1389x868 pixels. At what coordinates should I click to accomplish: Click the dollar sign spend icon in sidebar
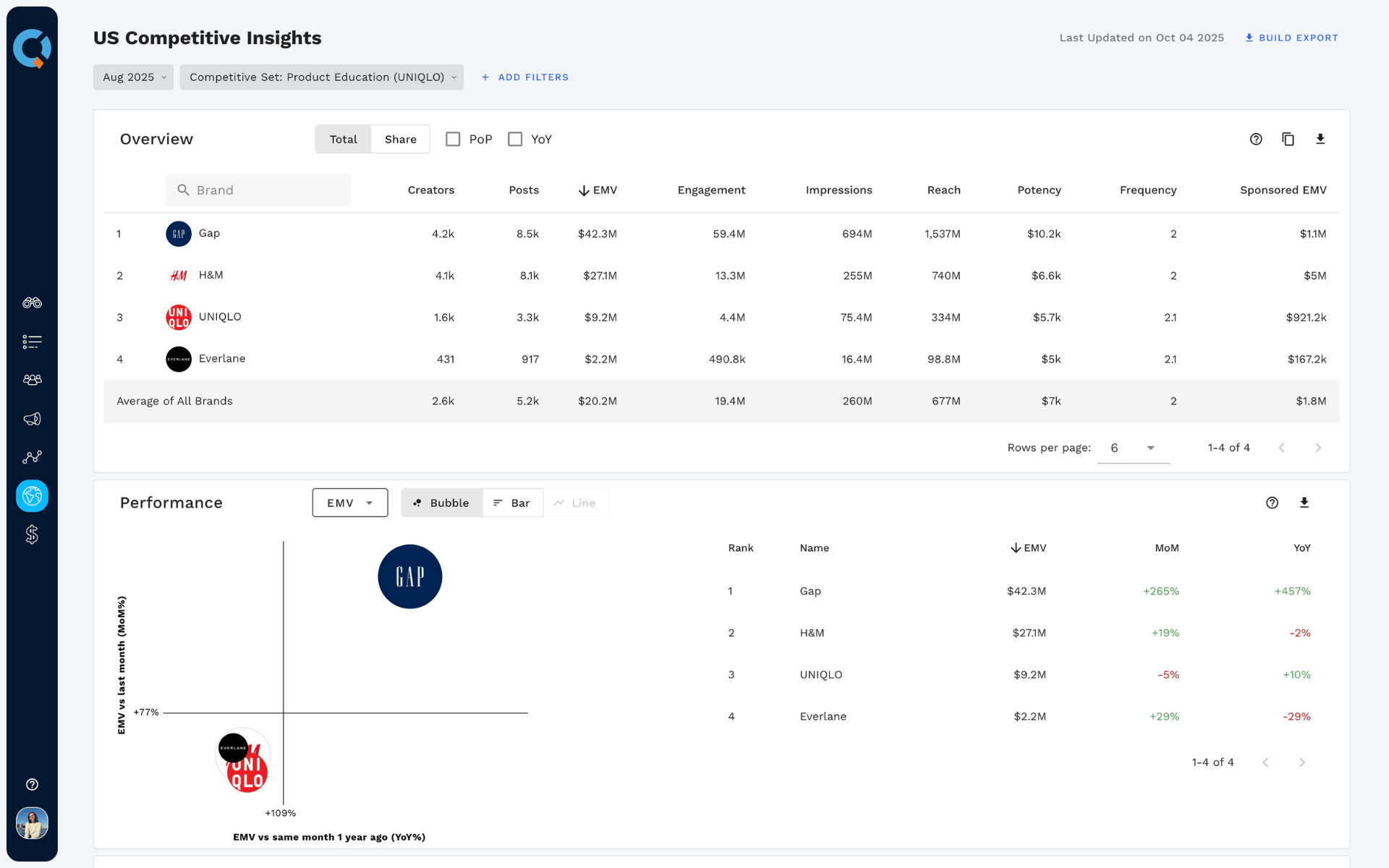pos(32,534)
